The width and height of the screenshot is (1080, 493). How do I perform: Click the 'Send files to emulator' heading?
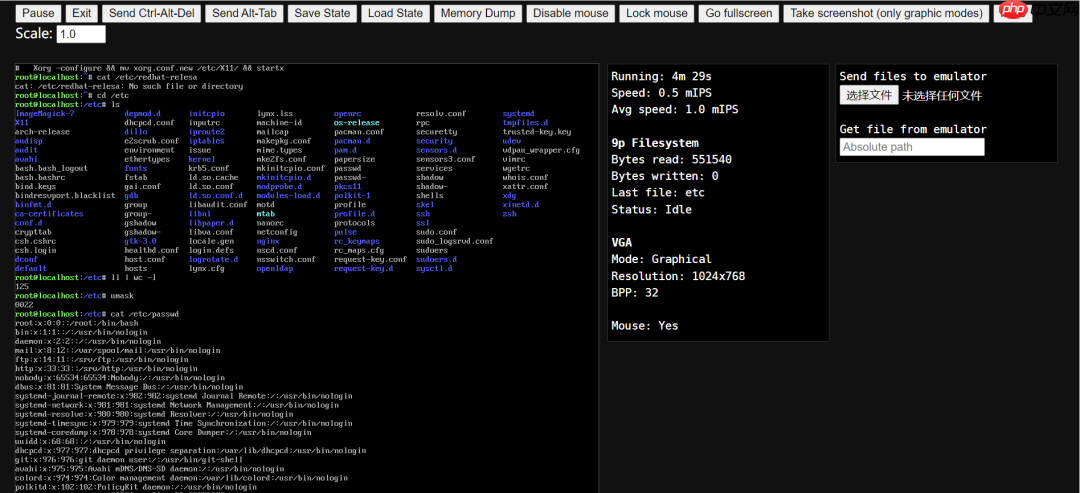(913, 76)
